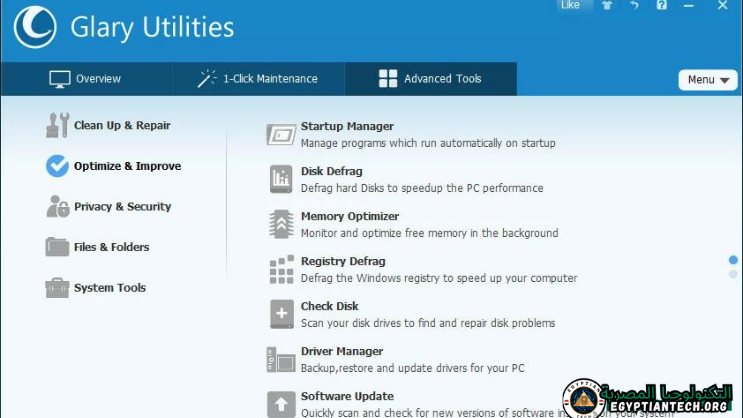Screen dimensions: 743x418
Task: Open help question mark icon
Action: (661, 5)
